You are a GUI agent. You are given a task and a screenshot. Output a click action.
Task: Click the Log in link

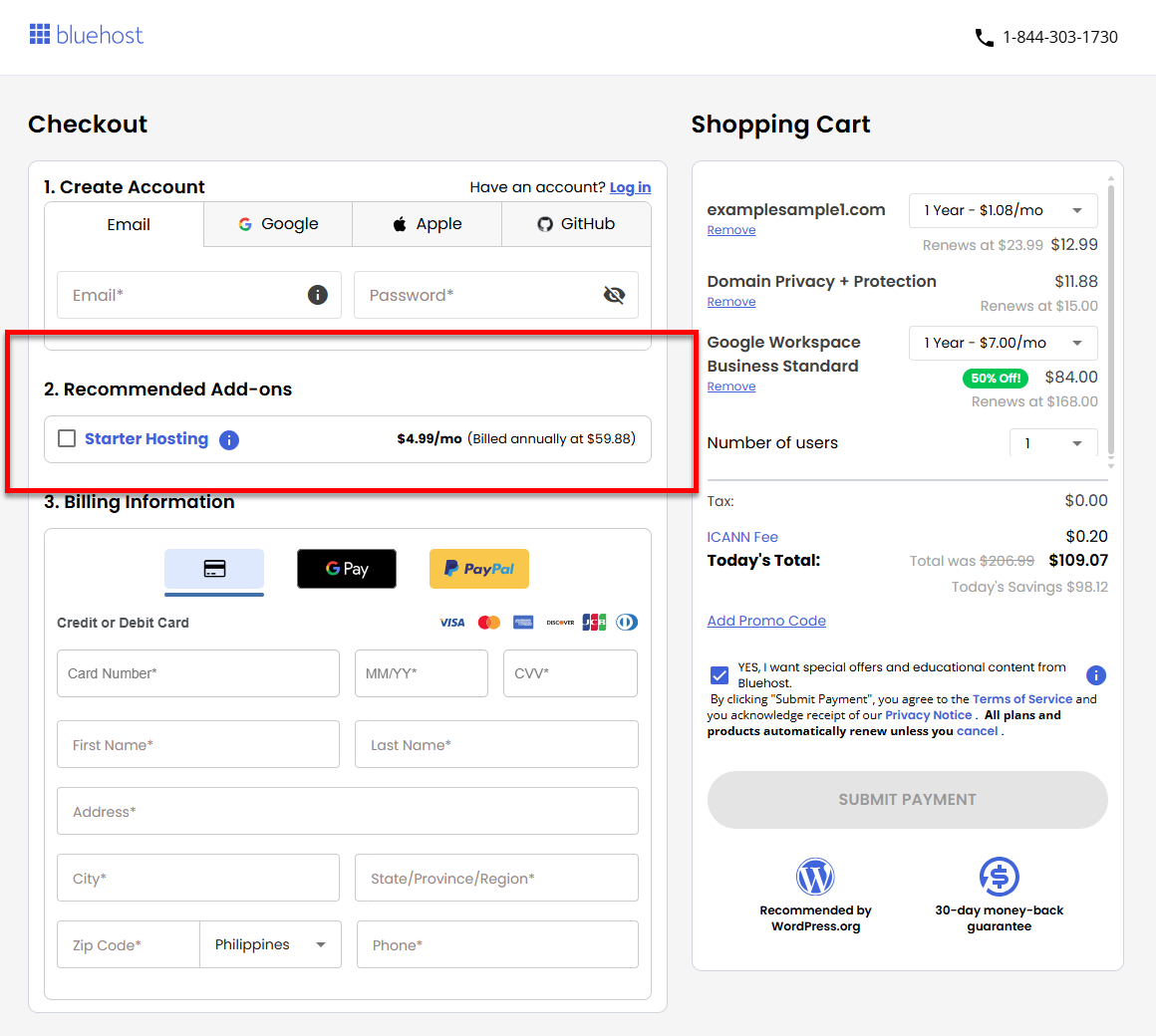click(631, 187)
